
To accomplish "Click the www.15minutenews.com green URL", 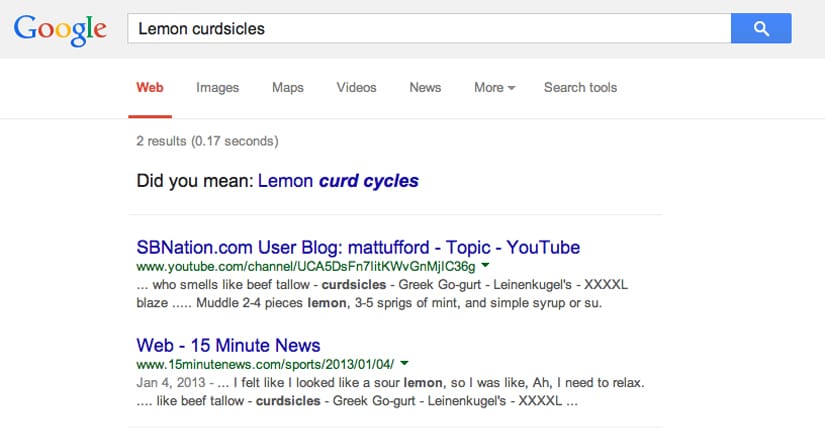I will [x=265, y=365].
